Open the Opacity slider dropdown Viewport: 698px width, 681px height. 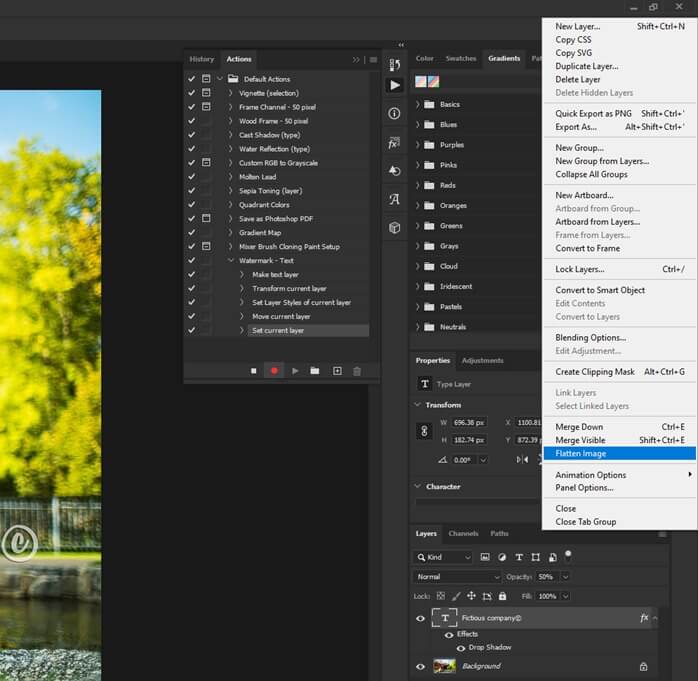click(x=565, y=577)
